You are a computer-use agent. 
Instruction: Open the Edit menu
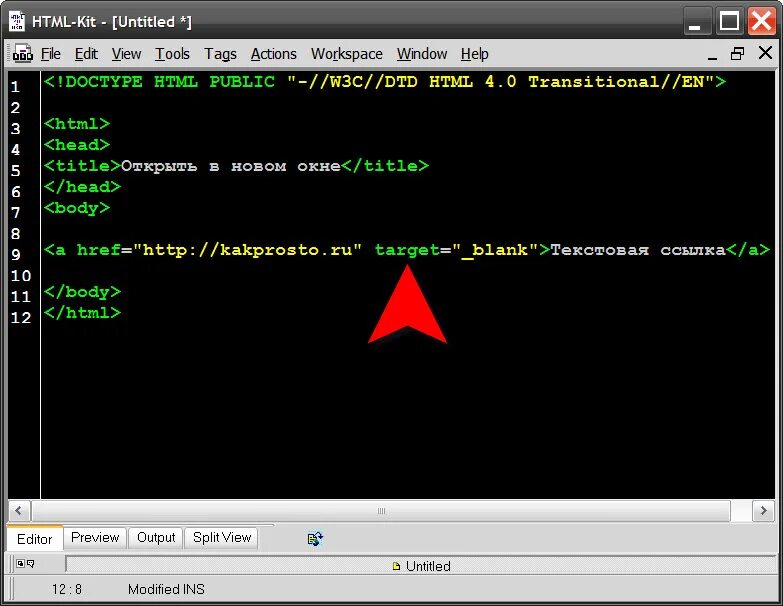(86, 53)
